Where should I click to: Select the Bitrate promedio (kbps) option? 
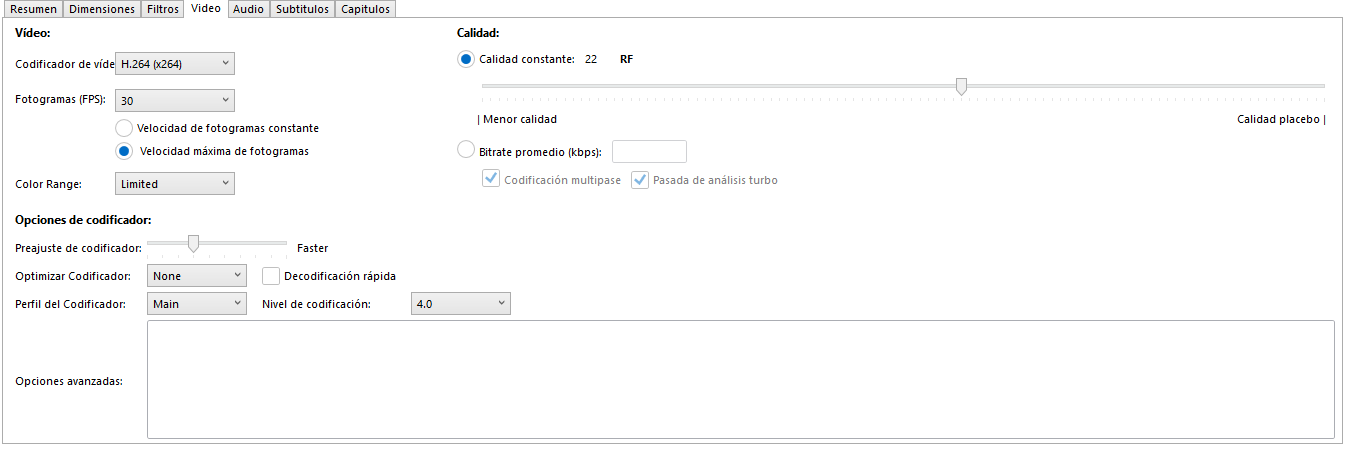466,151
